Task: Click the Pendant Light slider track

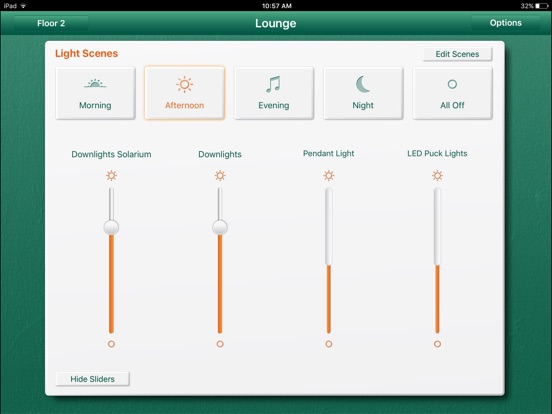Action: pyautogui.click(x=329, y=261)
